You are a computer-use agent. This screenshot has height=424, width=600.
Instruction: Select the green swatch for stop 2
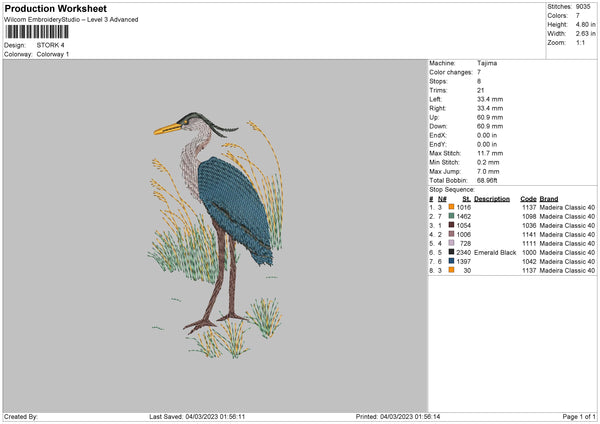coord(452,216)
